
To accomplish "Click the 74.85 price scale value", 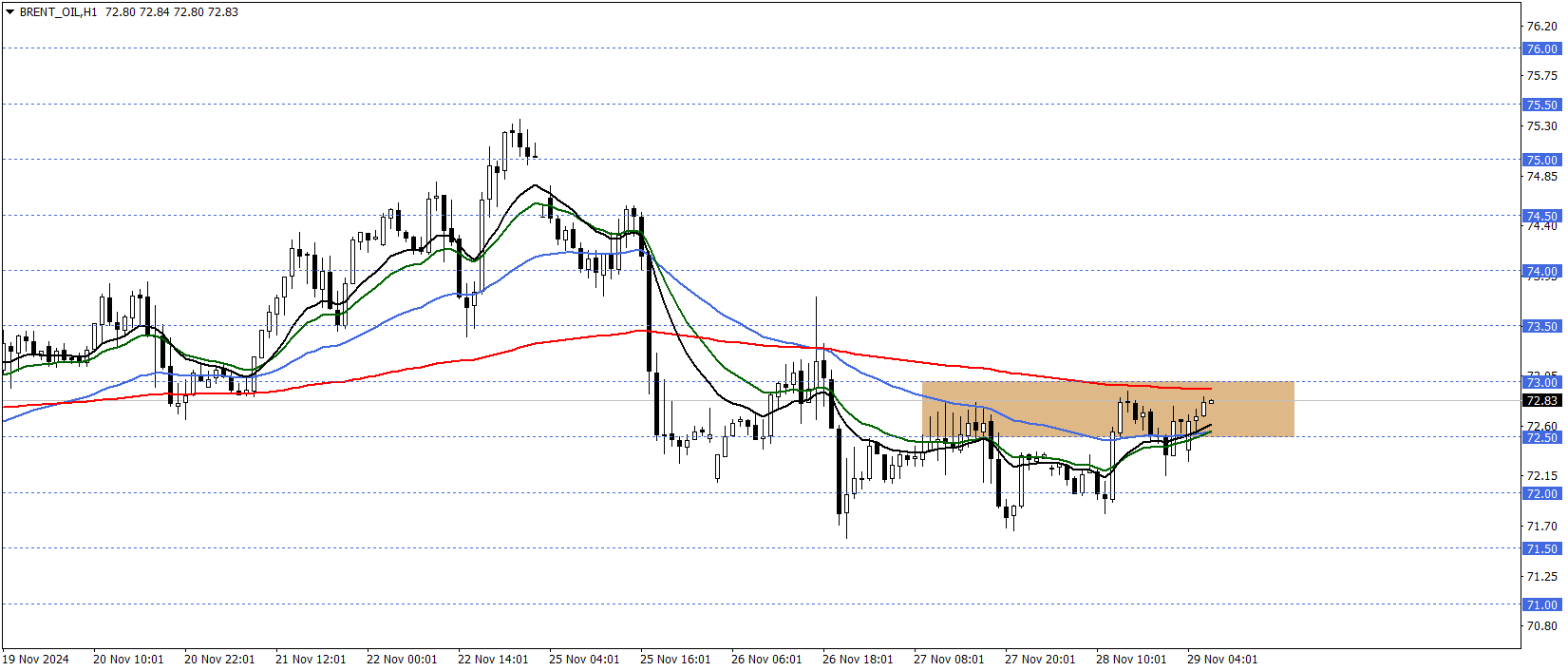I will pos(1541,176).
